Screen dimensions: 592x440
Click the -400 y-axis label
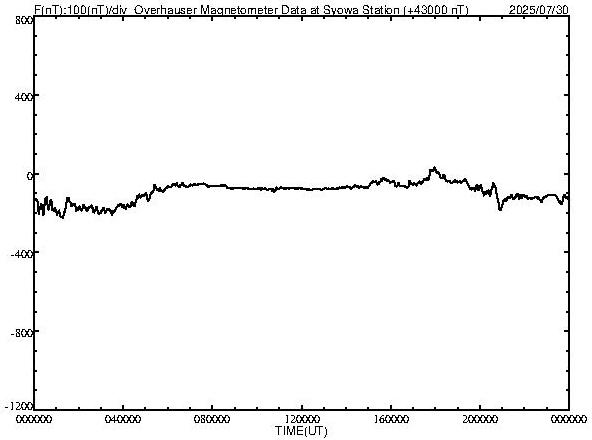22,253
